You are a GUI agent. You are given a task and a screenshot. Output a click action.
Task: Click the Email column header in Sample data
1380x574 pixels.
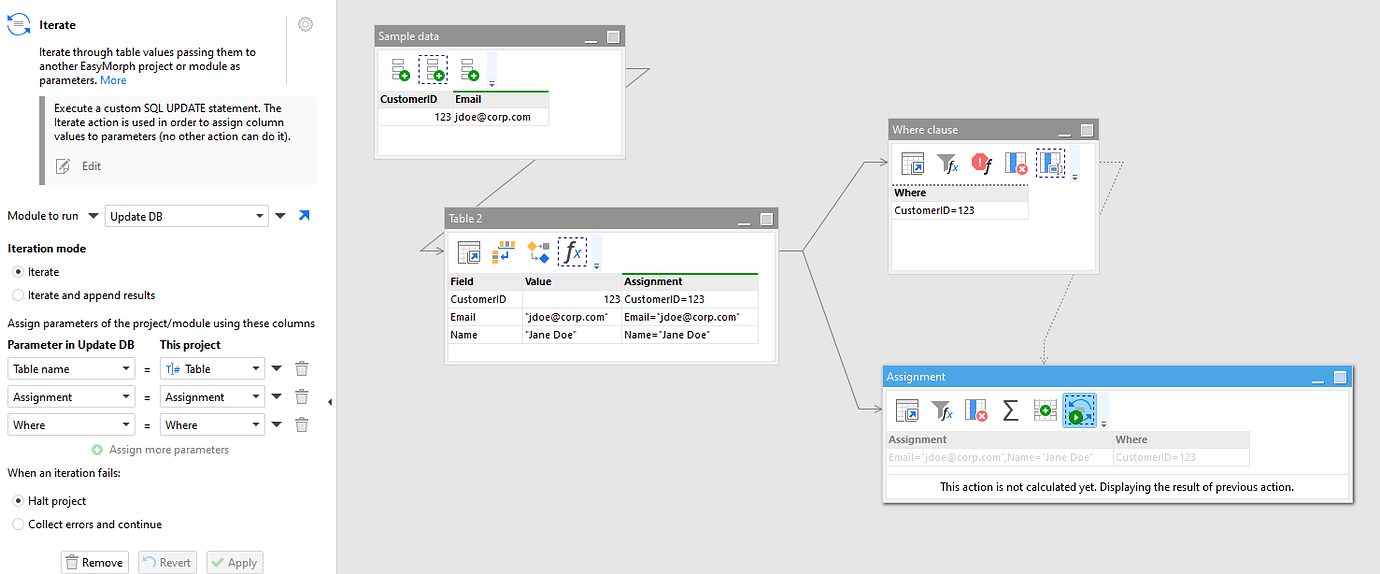pos(500,99)
